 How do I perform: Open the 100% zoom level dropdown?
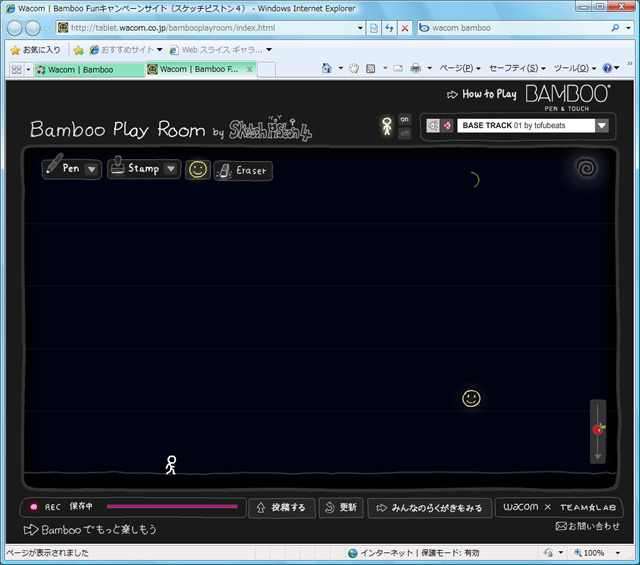tap(618, 553)
